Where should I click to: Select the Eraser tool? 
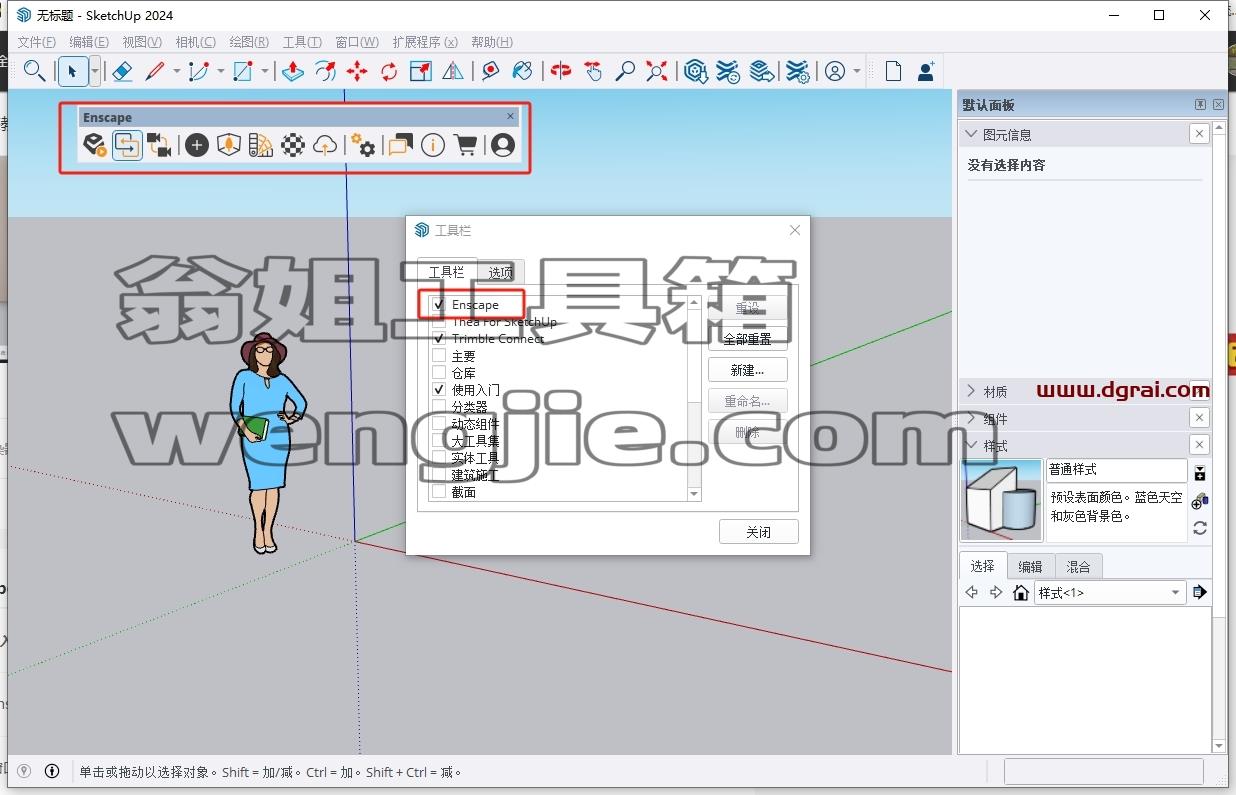coord(122,71)
